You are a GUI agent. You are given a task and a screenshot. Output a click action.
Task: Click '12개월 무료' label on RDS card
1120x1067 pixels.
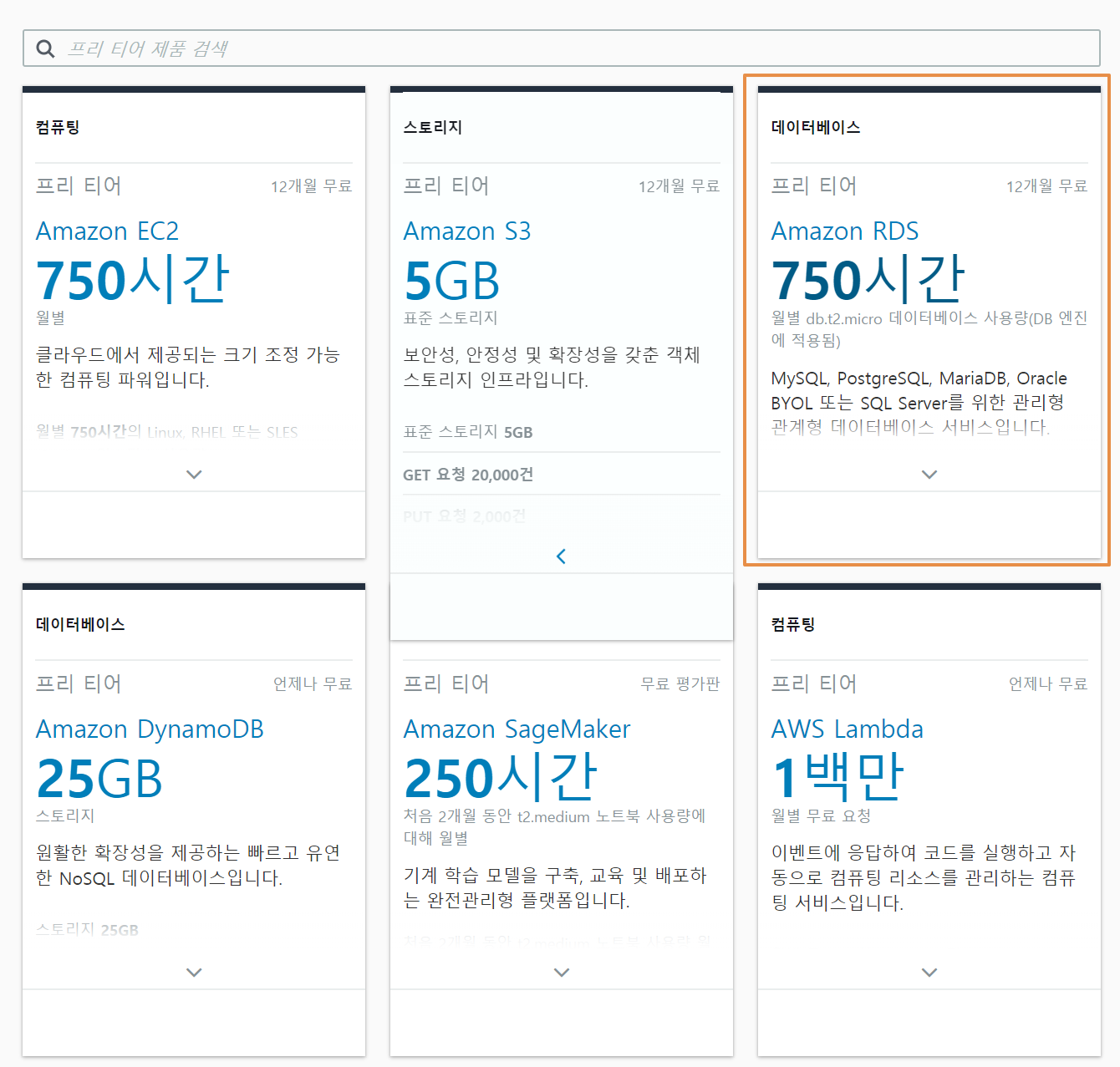[x=1047, y=186]
